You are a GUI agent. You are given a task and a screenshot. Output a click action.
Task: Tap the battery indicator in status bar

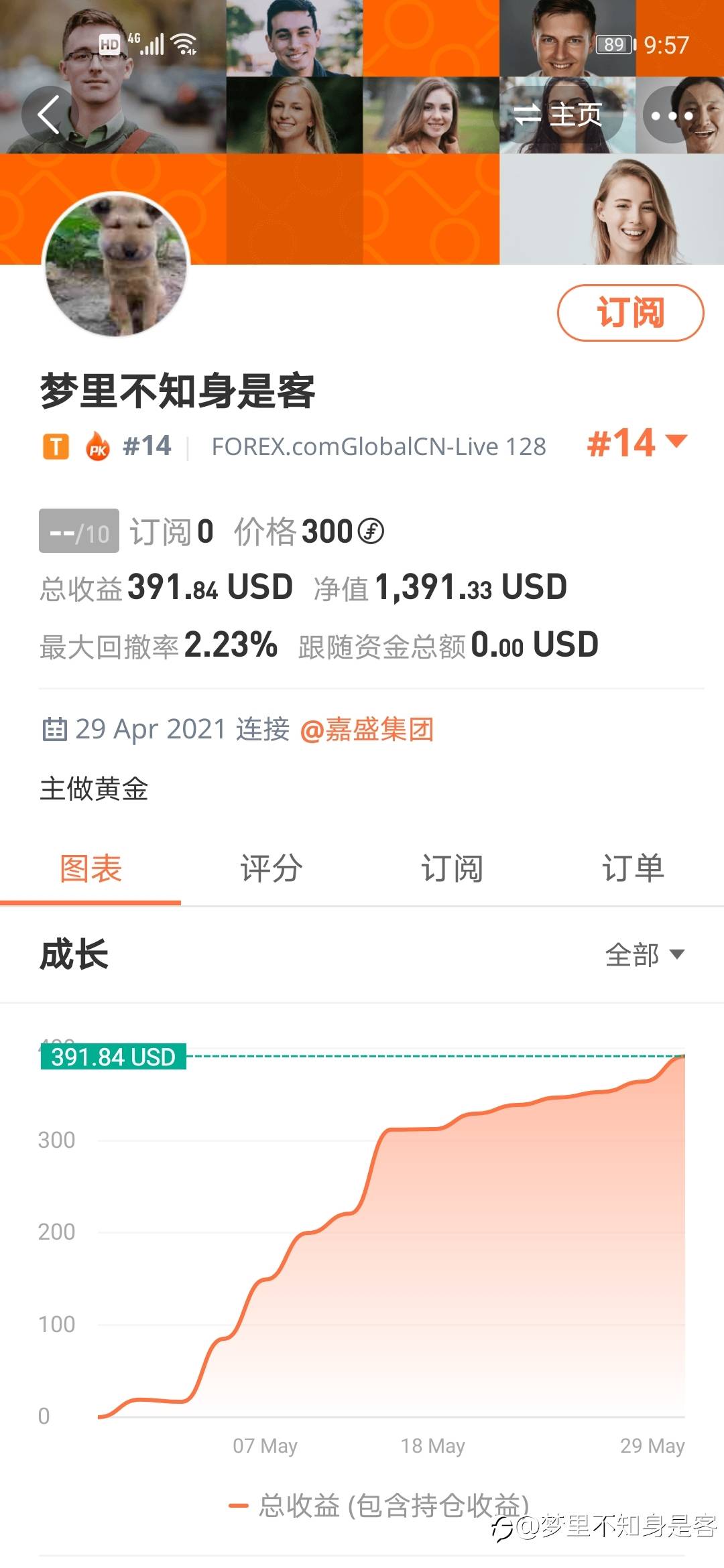click(x=615, y=45)
